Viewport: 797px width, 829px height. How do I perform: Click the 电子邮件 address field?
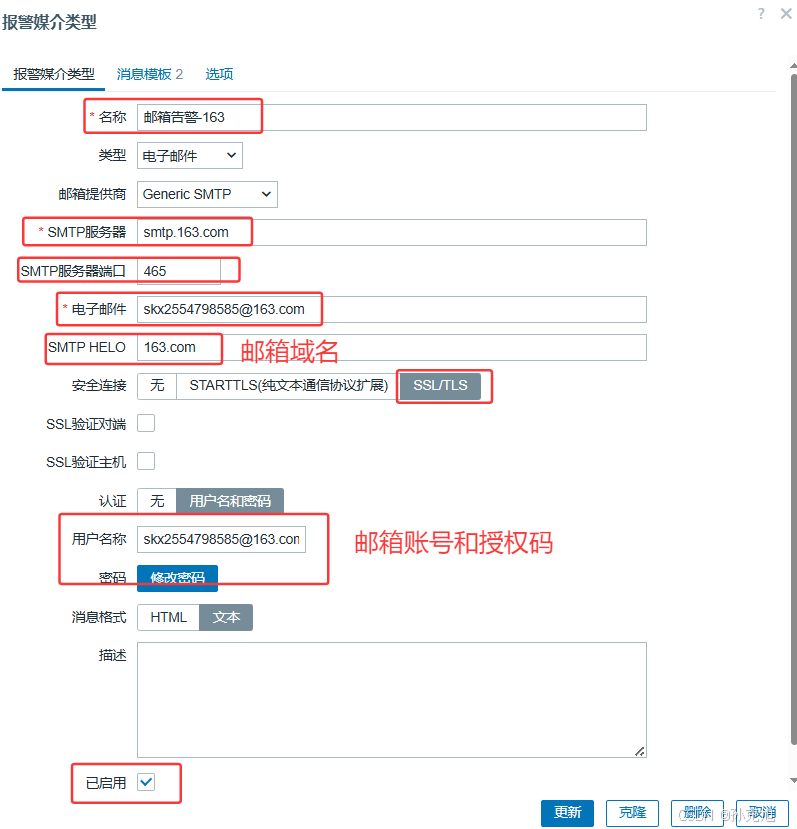(391, 309)
